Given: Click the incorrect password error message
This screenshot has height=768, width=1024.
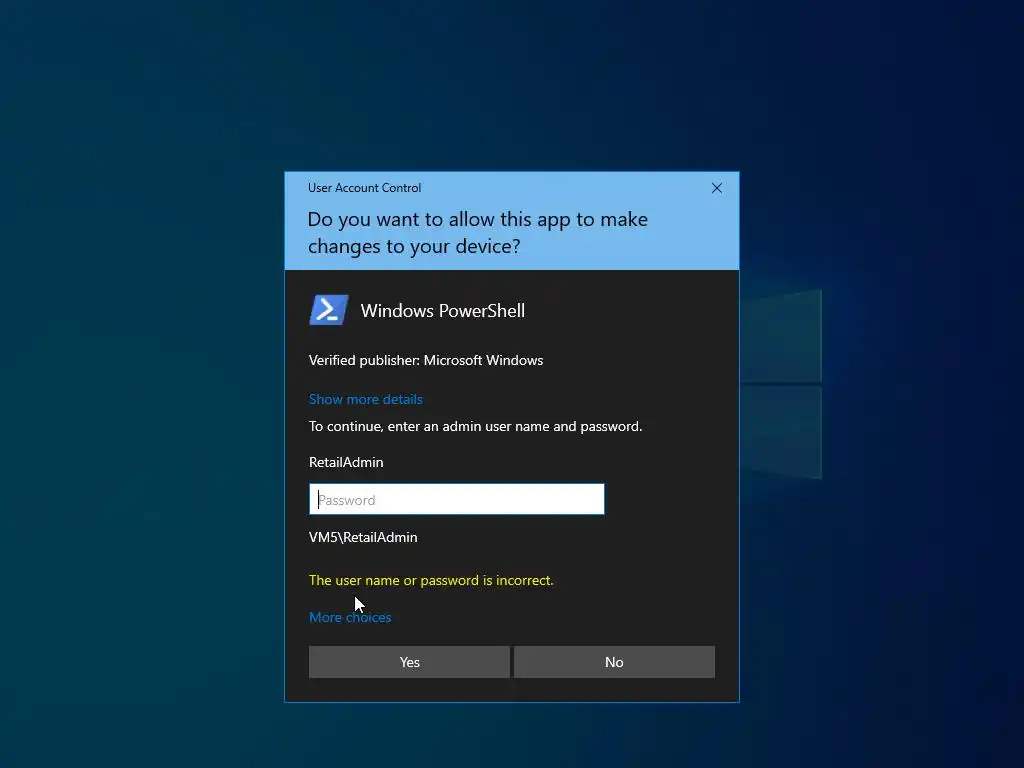Looking at the screenshot, I should [x=431, y=581].
